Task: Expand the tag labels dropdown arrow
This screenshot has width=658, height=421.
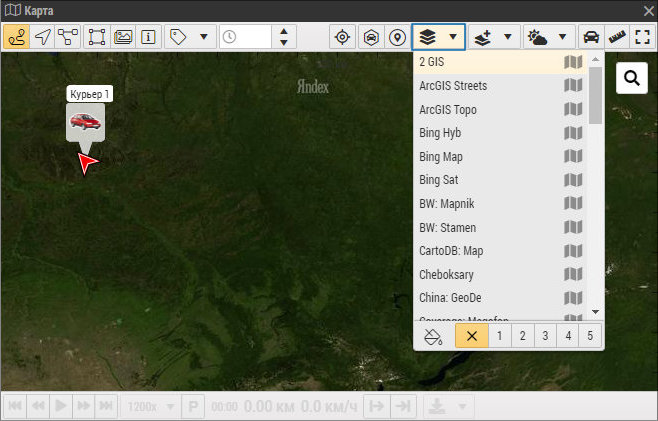Action: tap(204, 37)
